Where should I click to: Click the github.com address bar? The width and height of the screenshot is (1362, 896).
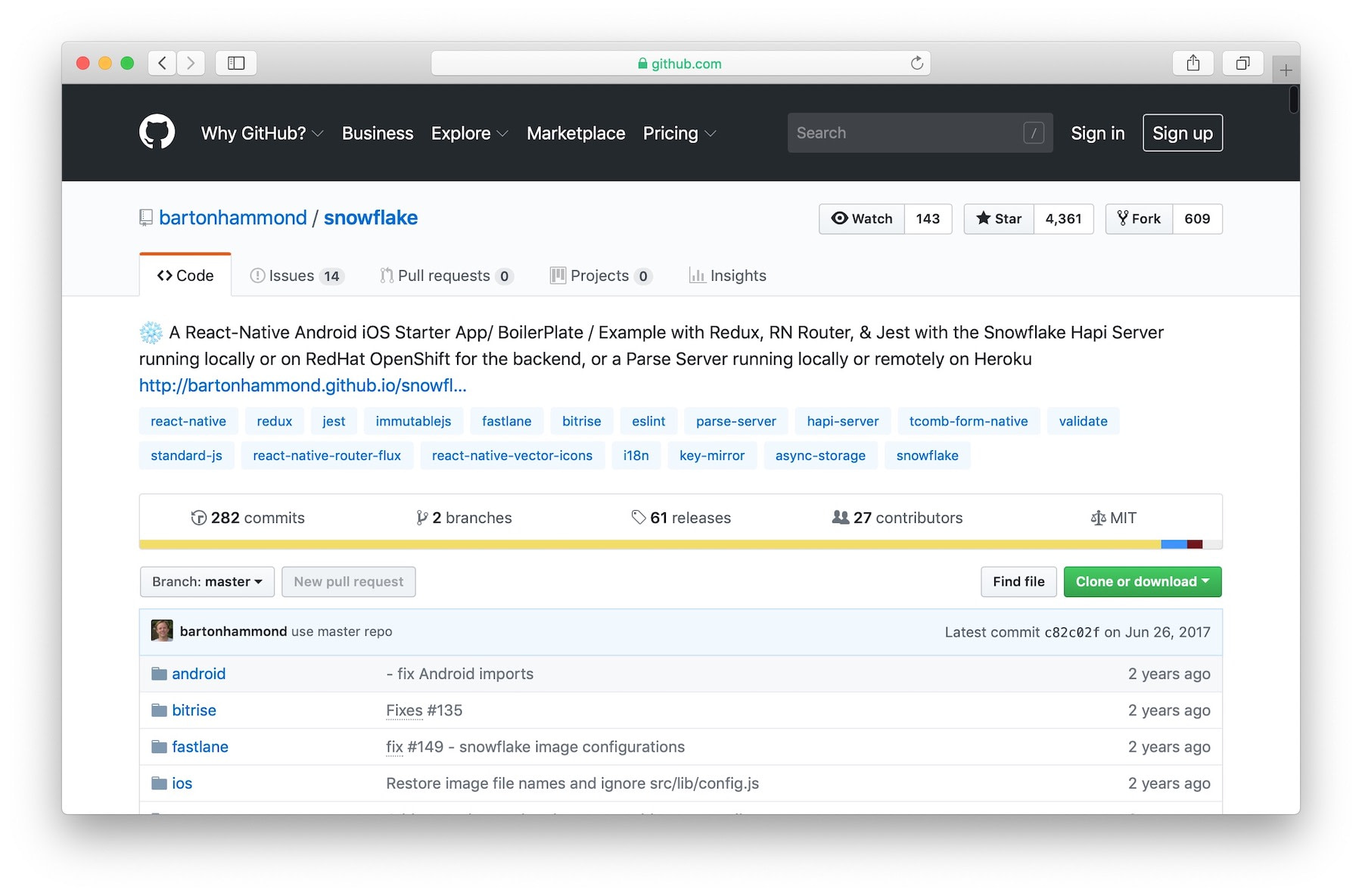click(x=680, y=63)
